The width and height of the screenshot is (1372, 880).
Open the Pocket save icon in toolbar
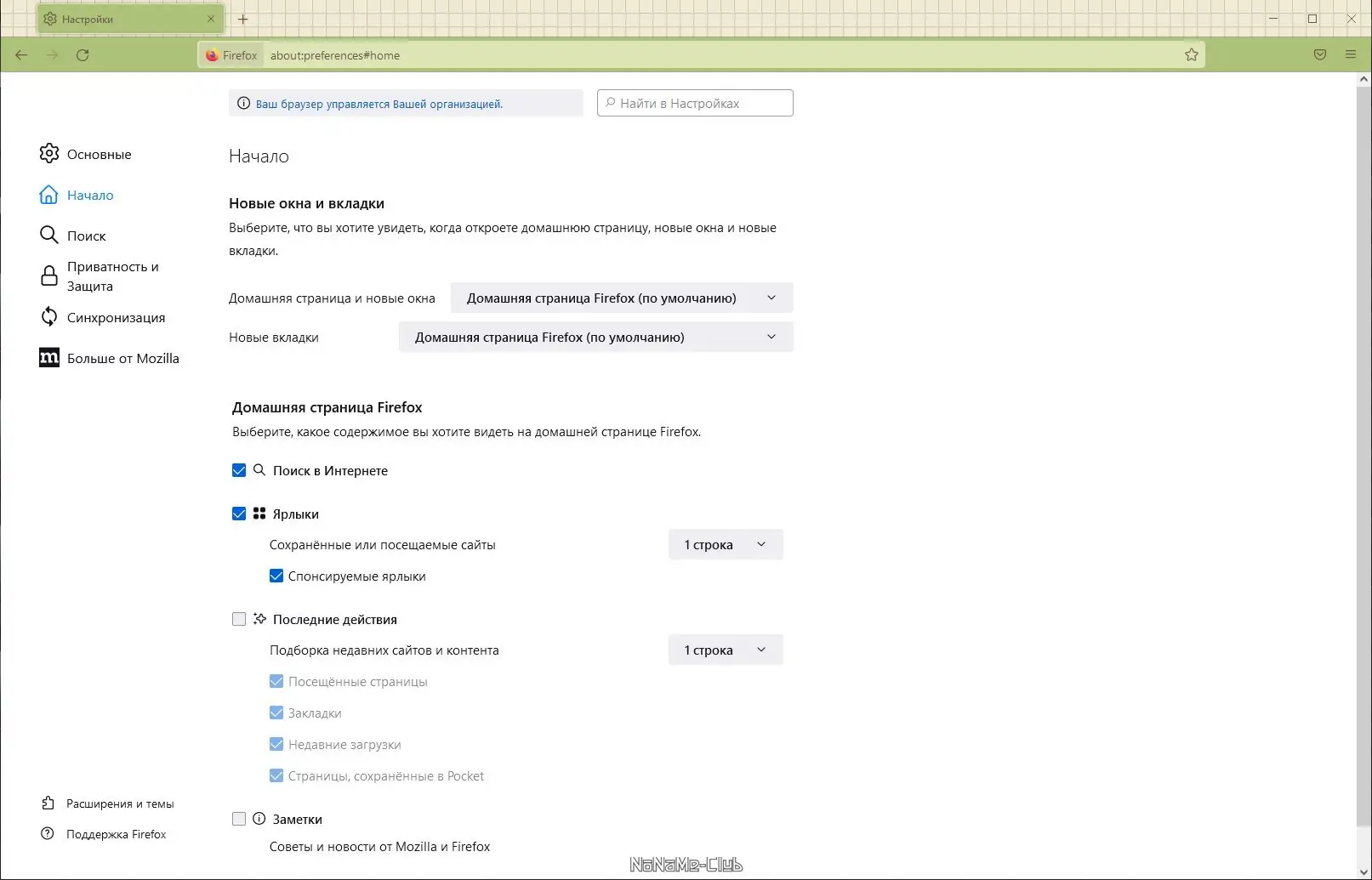pos(1320,54)
